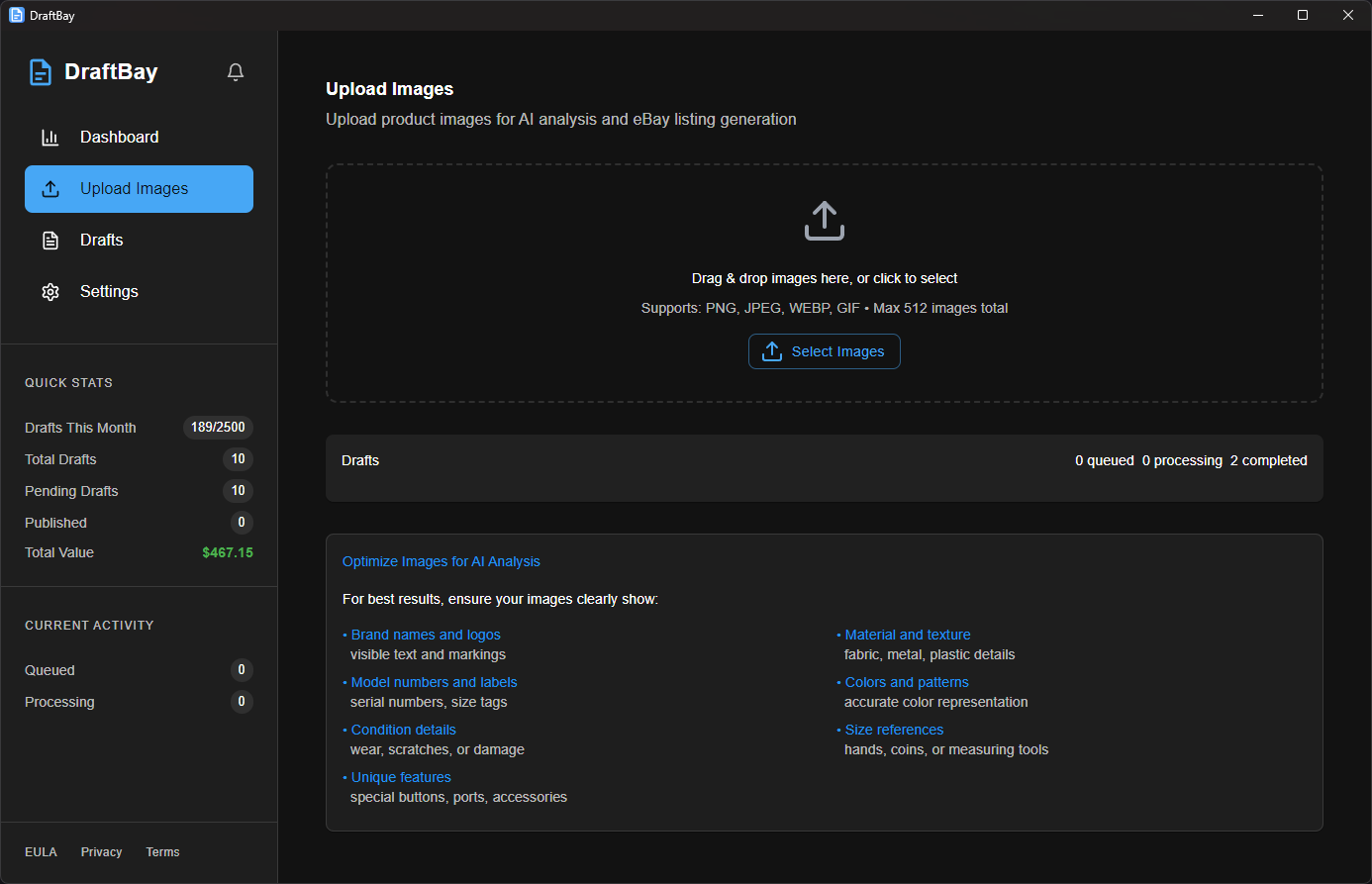Click the Drafts This Month 189/2500 counter

coord(218,427)
